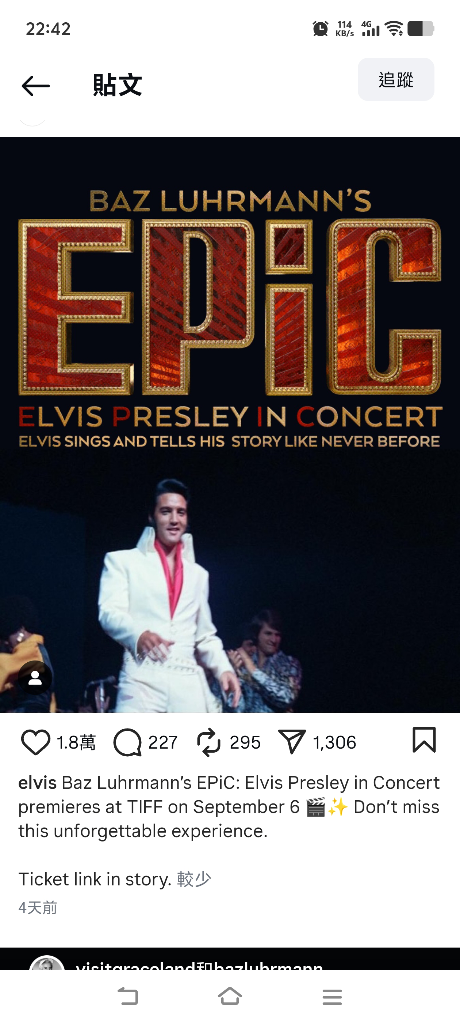Open Android recent apps menu button
The height and width of the screenshot is (1024, 460).
tap(332, 997)
